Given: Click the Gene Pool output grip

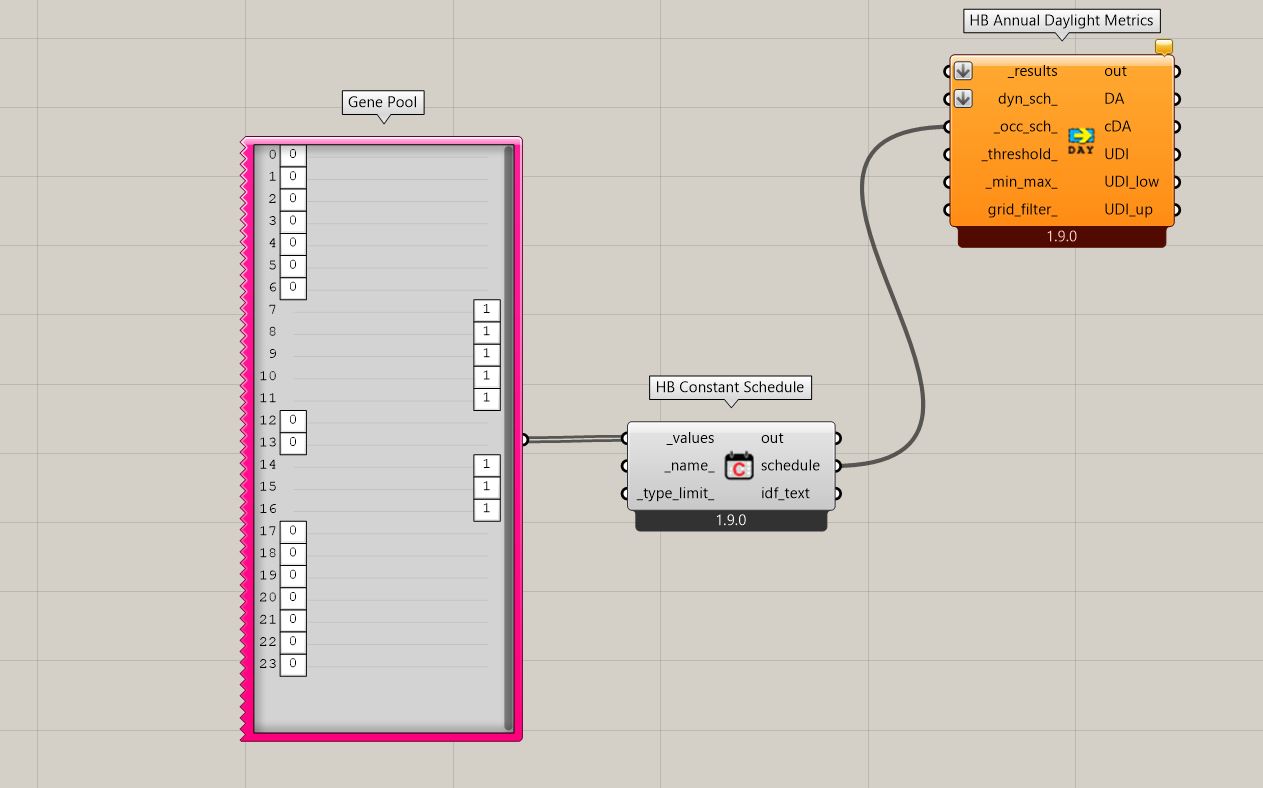Looking at the screenshot, I should pos(525,439).
